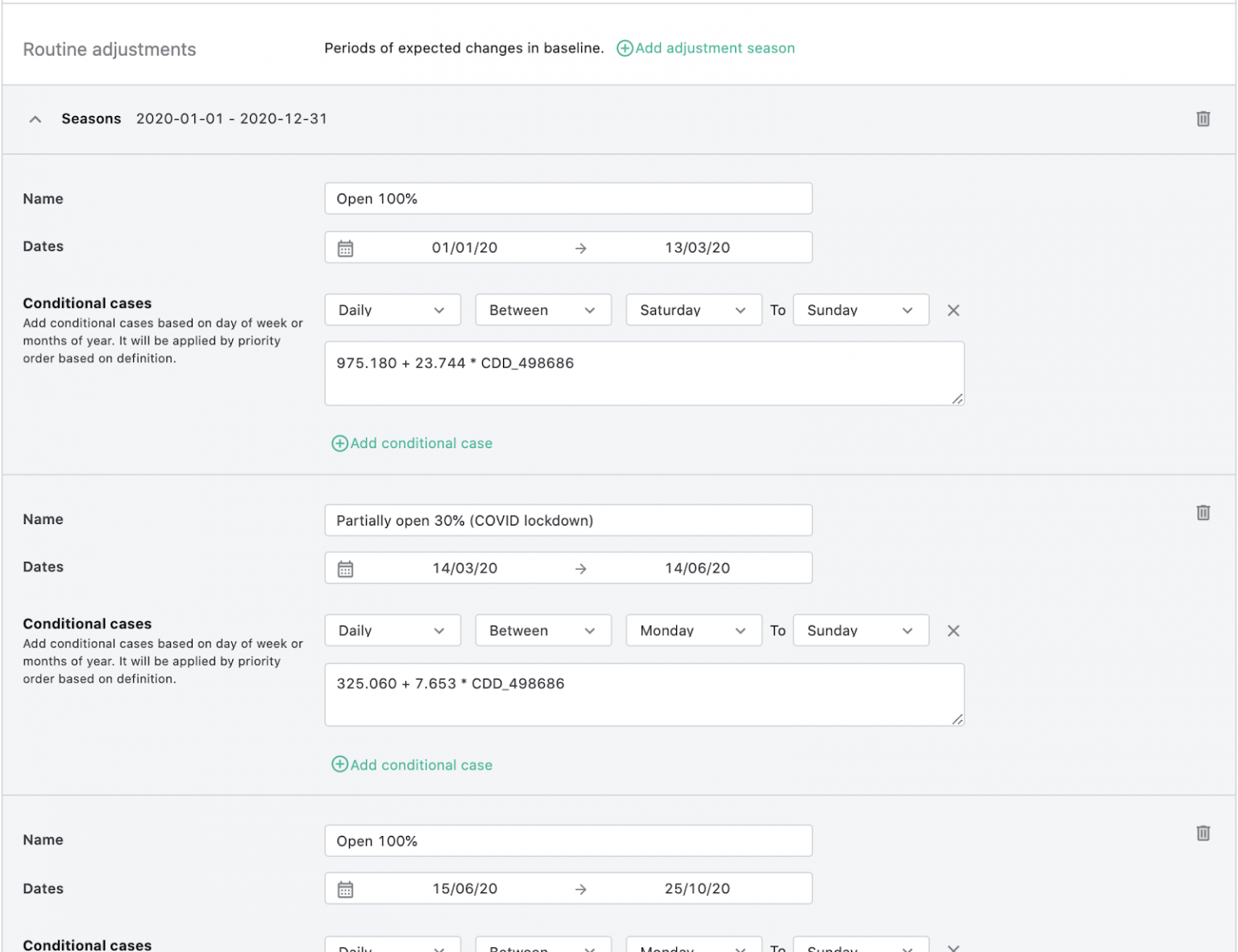1238x952 pixels.
Task: Open the Saturday start-day dropdown
Action: (693, 310)
